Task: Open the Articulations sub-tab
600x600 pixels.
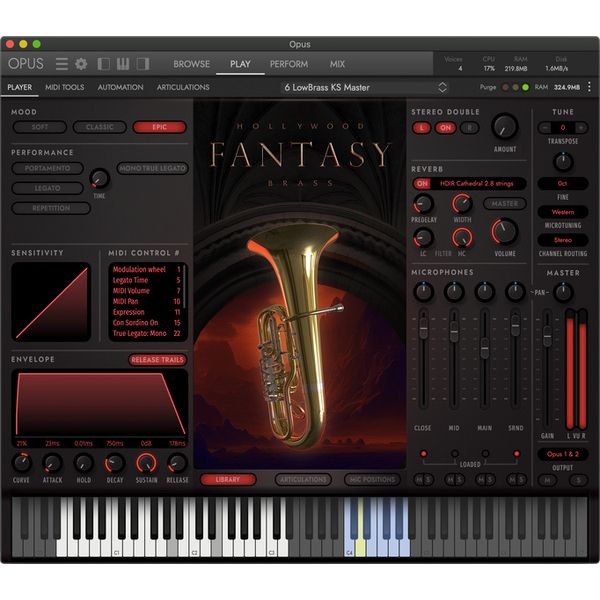Action: point(183,87)
